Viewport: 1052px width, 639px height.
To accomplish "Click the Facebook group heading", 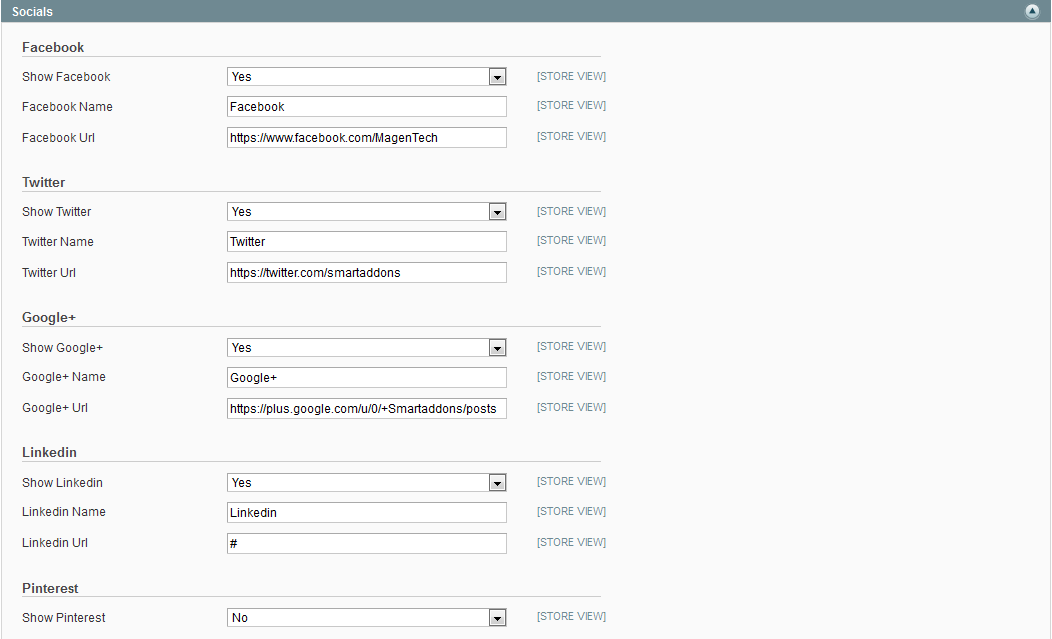I will [53, 47].
